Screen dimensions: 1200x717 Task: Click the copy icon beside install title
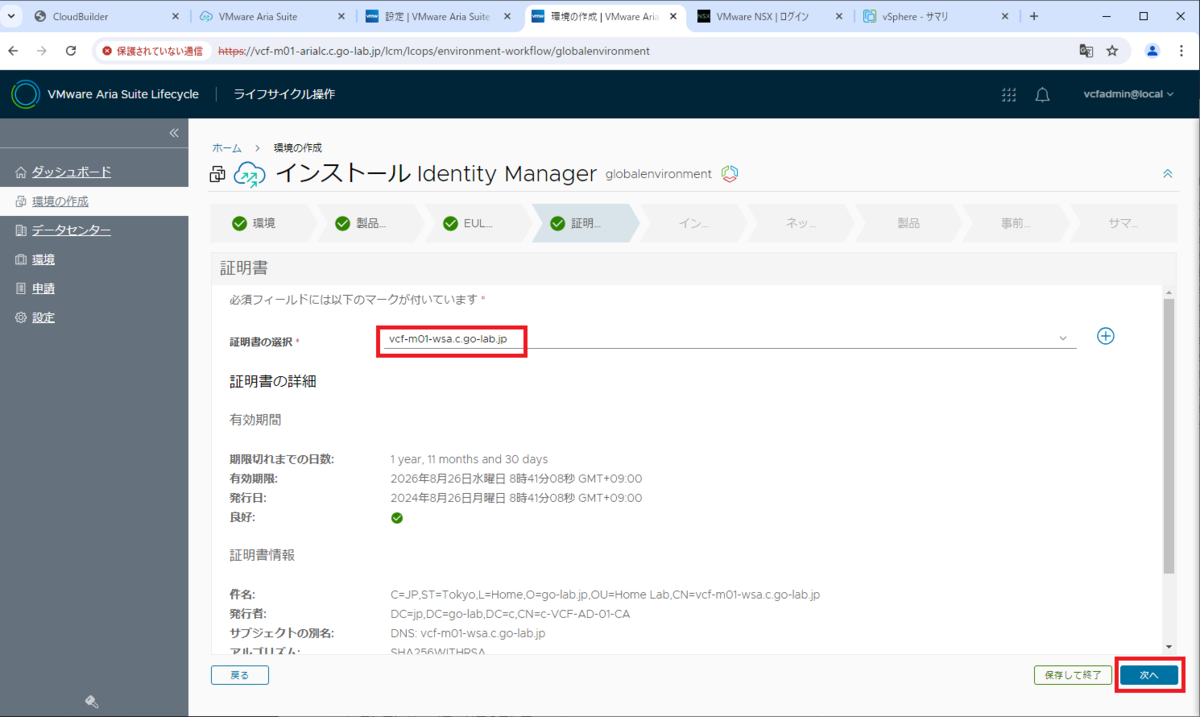click(217, 174)
